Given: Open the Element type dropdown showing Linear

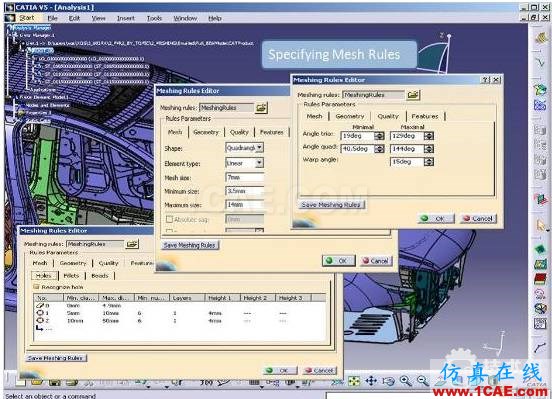Looking at the screenshot, I should [x=259, y=163].
